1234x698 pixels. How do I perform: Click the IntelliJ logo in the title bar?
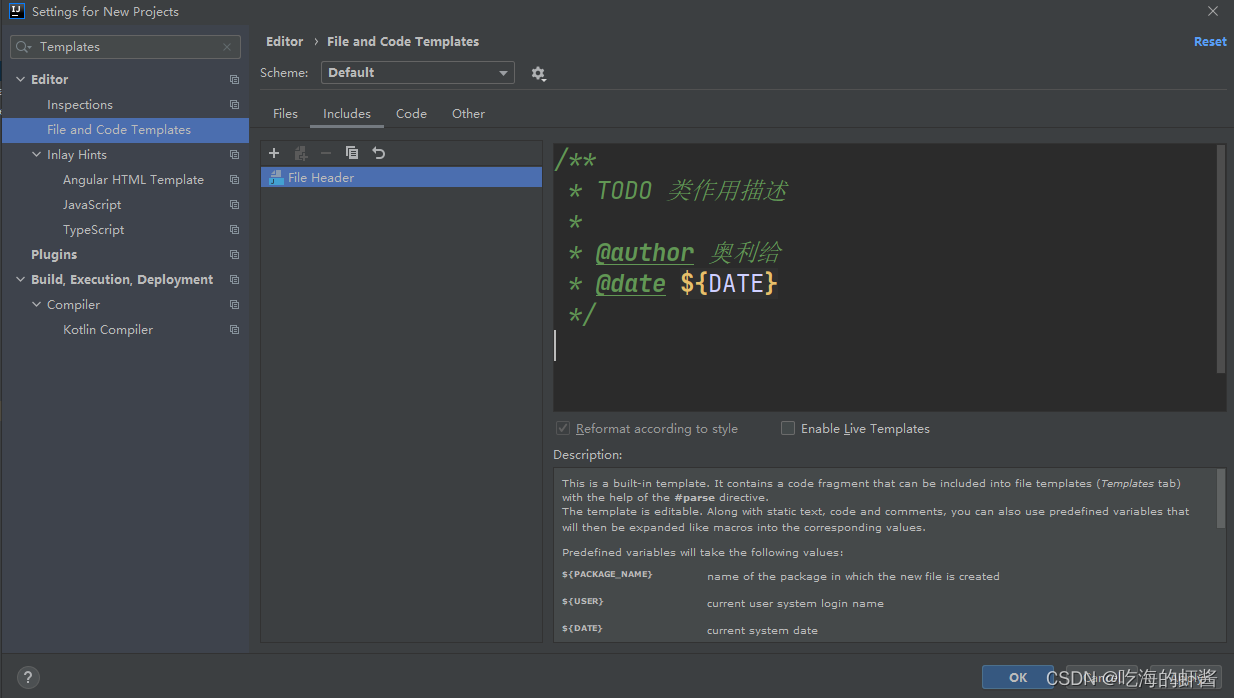coord(16,12)
